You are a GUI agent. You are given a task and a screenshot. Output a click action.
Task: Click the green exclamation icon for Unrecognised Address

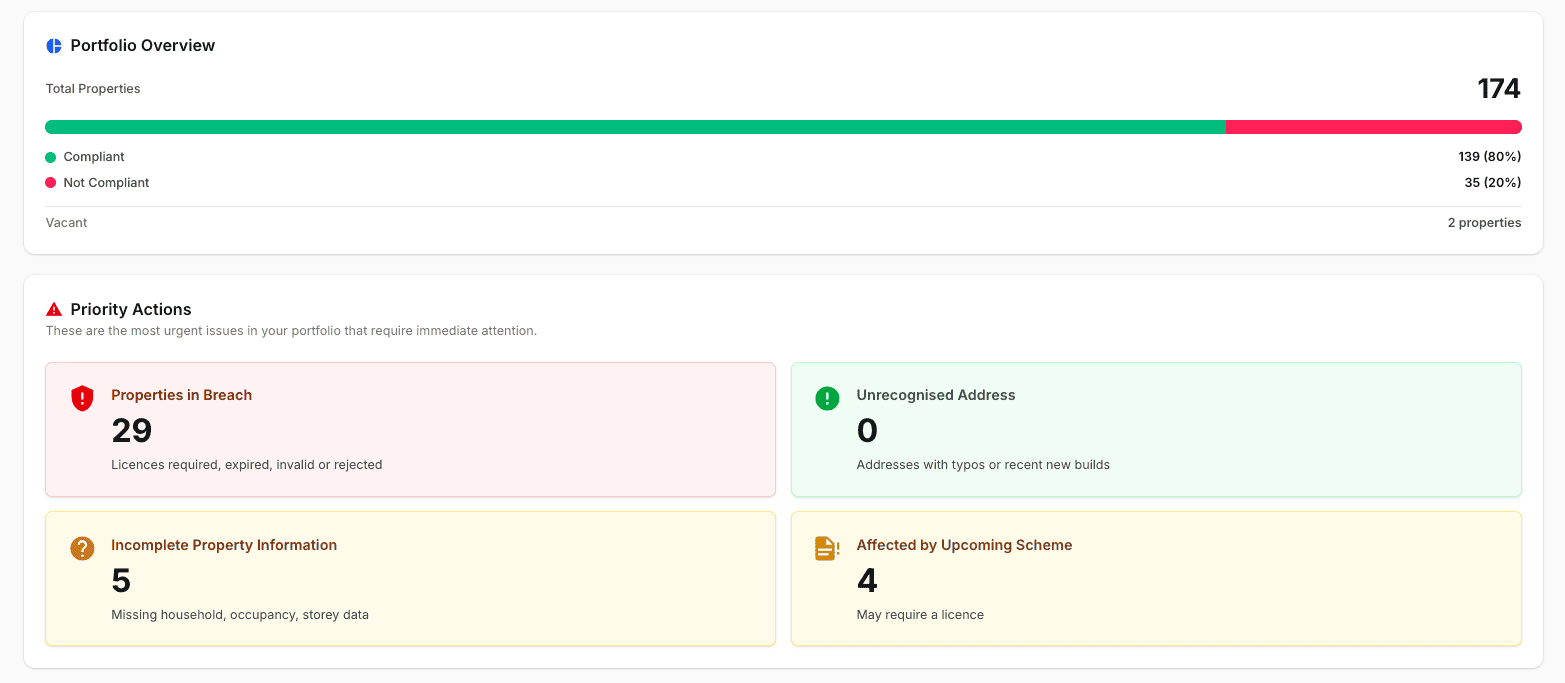point(827,399)
